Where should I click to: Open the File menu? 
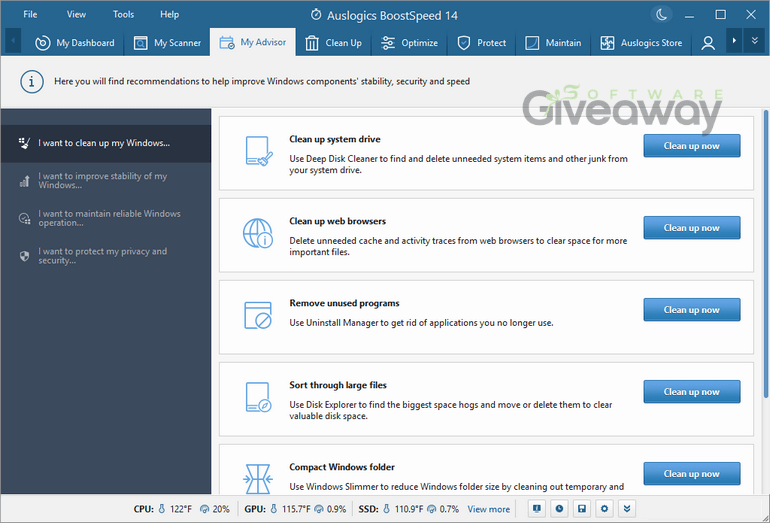tap(30, 14)
